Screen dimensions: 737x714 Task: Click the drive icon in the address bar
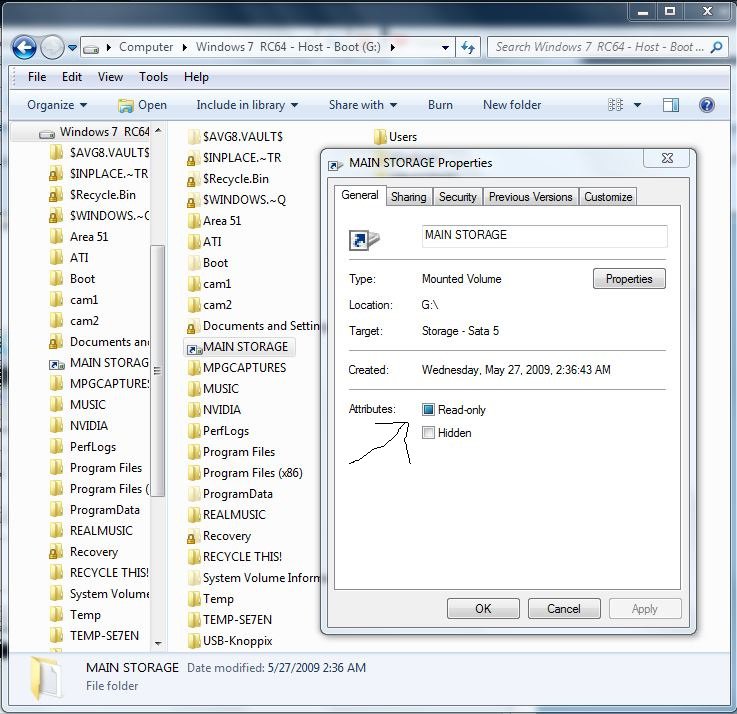pyautogui.click(x=91, y=48)
